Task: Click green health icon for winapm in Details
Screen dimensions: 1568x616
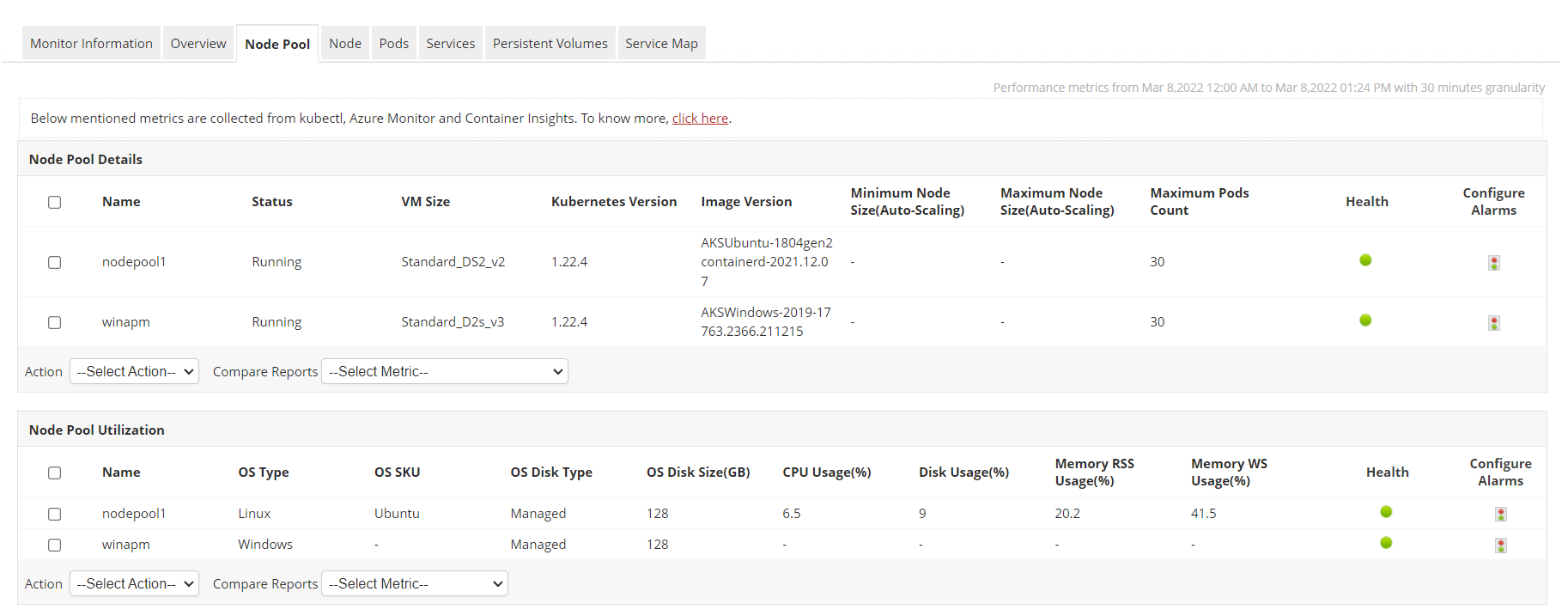Action: click(1365, 320)
